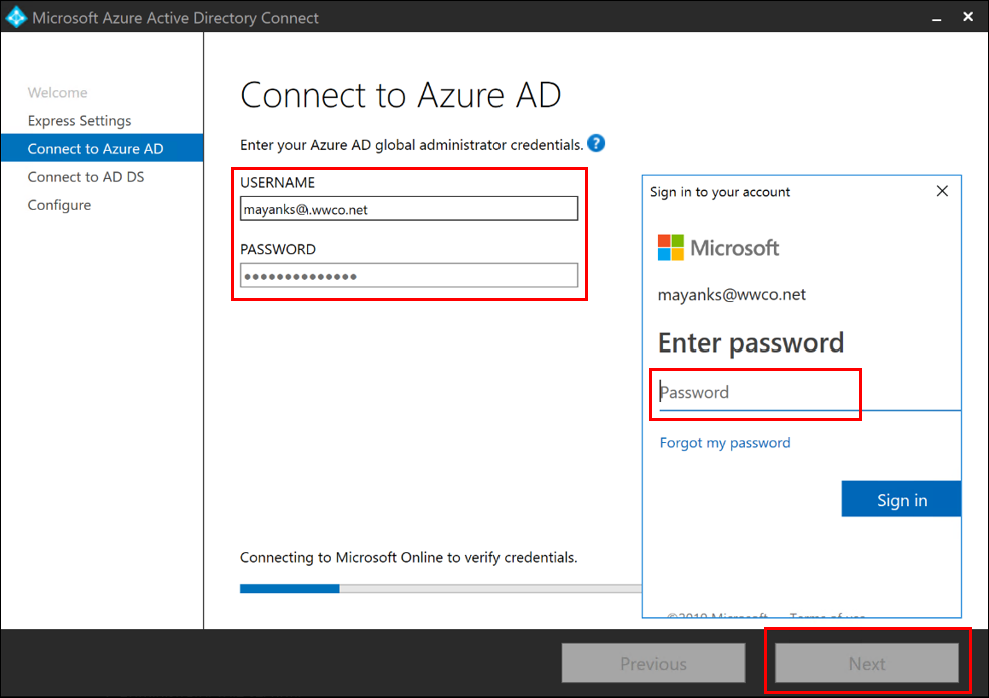
Task: Click the Next button
Action: pos(867,663)
